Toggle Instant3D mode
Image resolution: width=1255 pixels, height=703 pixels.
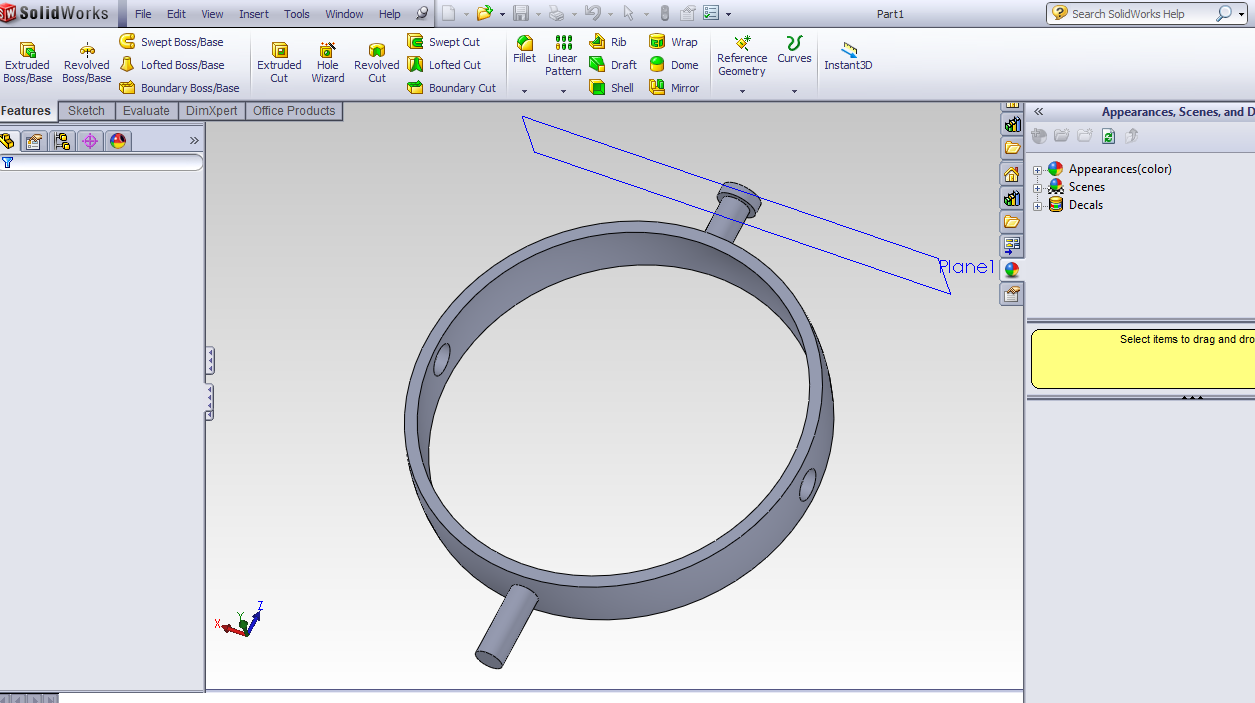[848, 56]
